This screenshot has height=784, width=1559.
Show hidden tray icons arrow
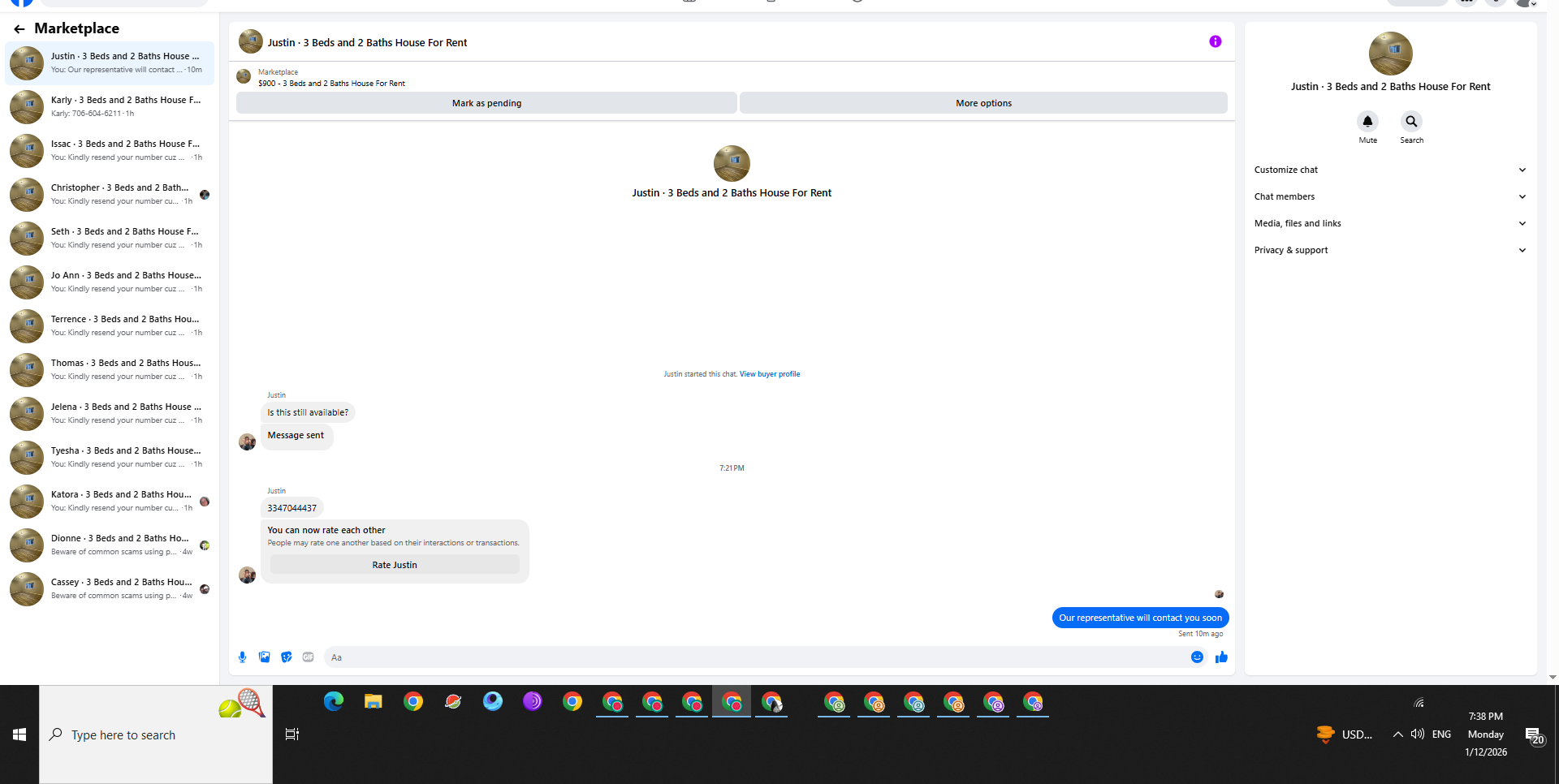(x=1397, y=734)
